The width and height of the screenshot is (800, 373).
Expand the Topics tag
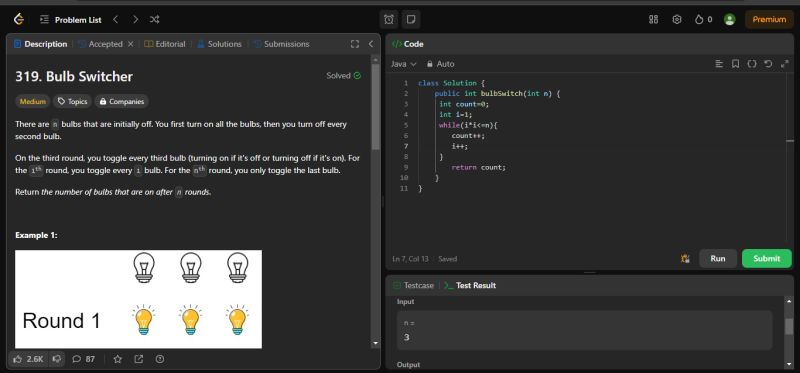click(x=72, y=102)
